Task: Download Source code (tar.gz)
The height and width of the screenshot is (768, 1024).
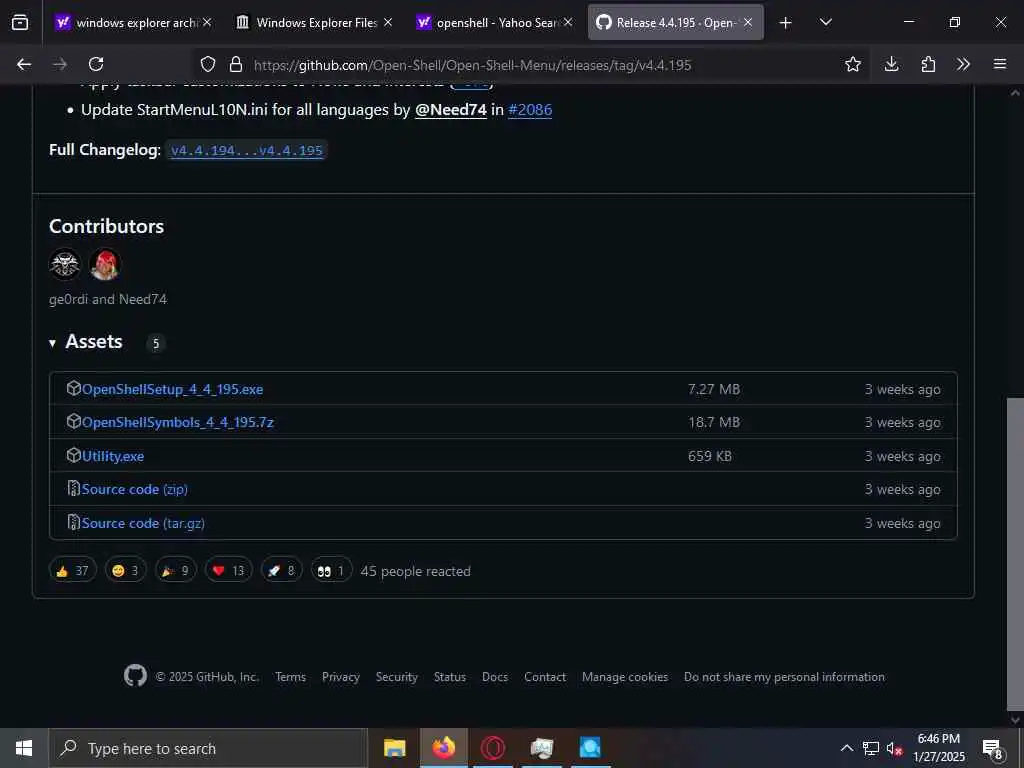Action: pos(143,524)
